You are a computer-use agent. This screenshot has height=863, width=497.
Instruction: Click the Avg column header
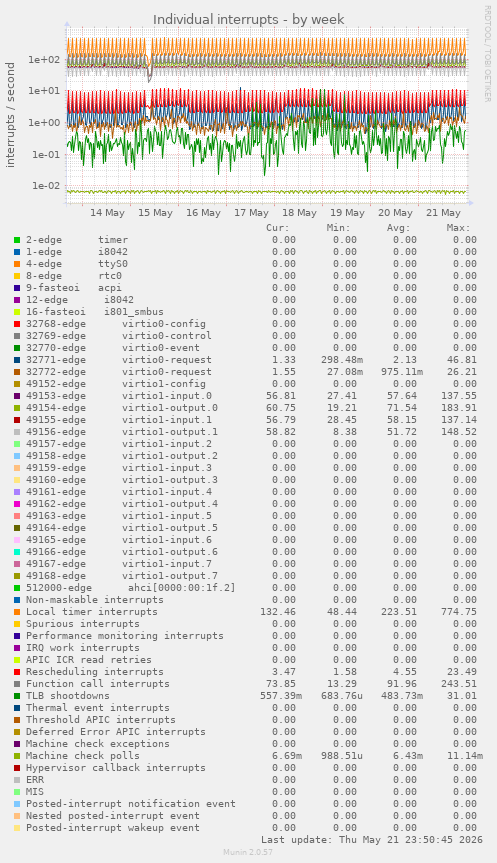(398, 228)
